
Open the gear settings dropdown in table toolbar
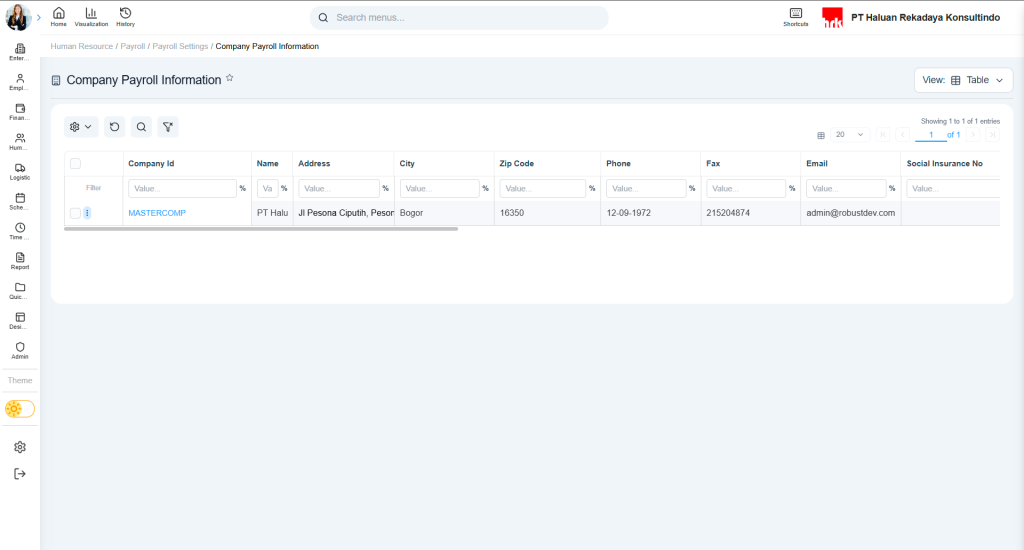pos(81,127)
